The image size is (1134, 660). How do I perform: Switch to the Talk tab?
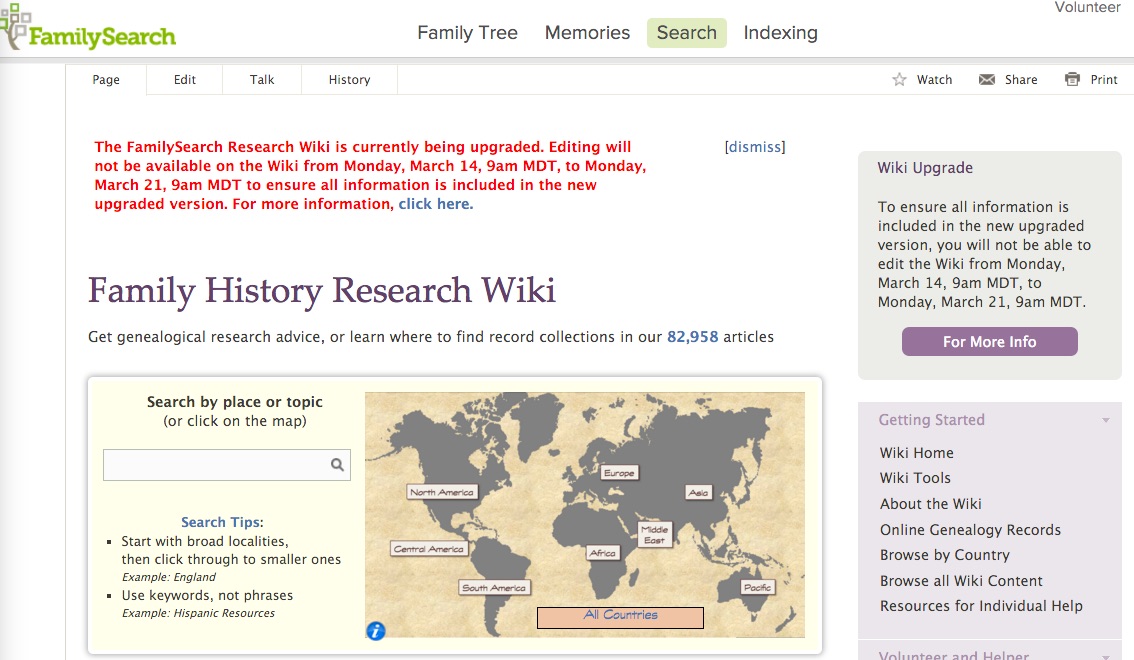pos(262,80)
